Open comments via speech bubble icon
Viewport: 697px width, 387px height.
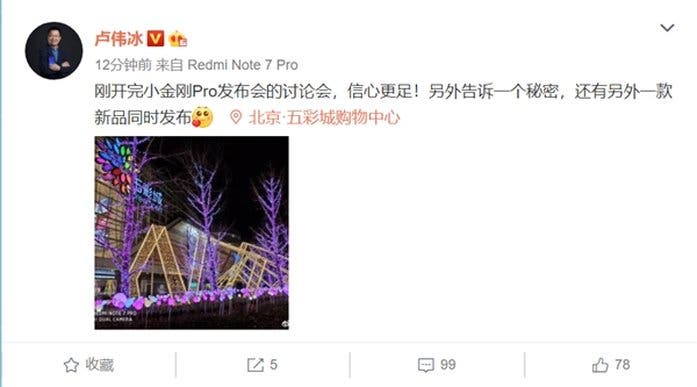(x=426, y=365)
